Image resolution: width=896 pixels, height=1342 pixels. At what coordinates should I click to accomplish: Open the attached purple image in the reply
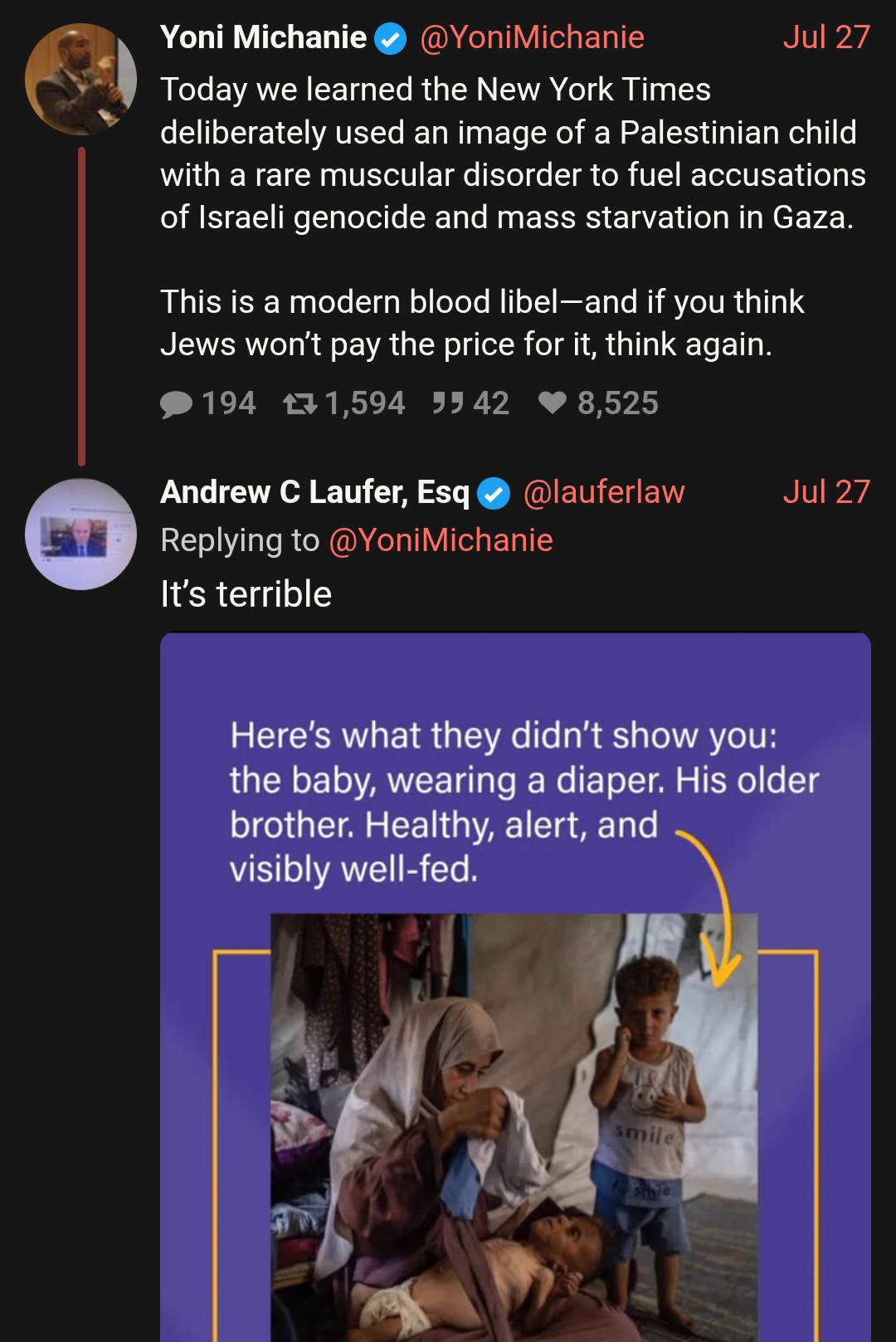click(x=515, y=987)
